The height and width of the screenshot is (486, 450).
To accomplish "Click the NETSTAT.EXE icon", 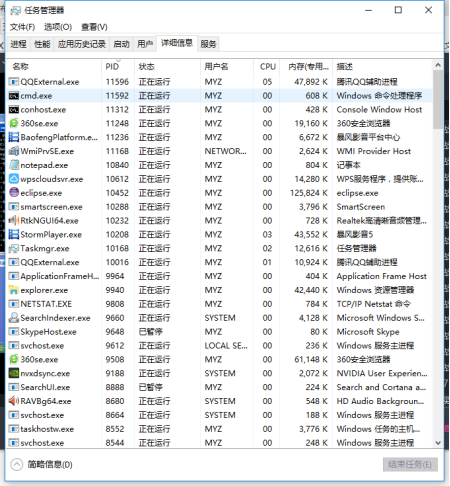I will click(13, 304).
